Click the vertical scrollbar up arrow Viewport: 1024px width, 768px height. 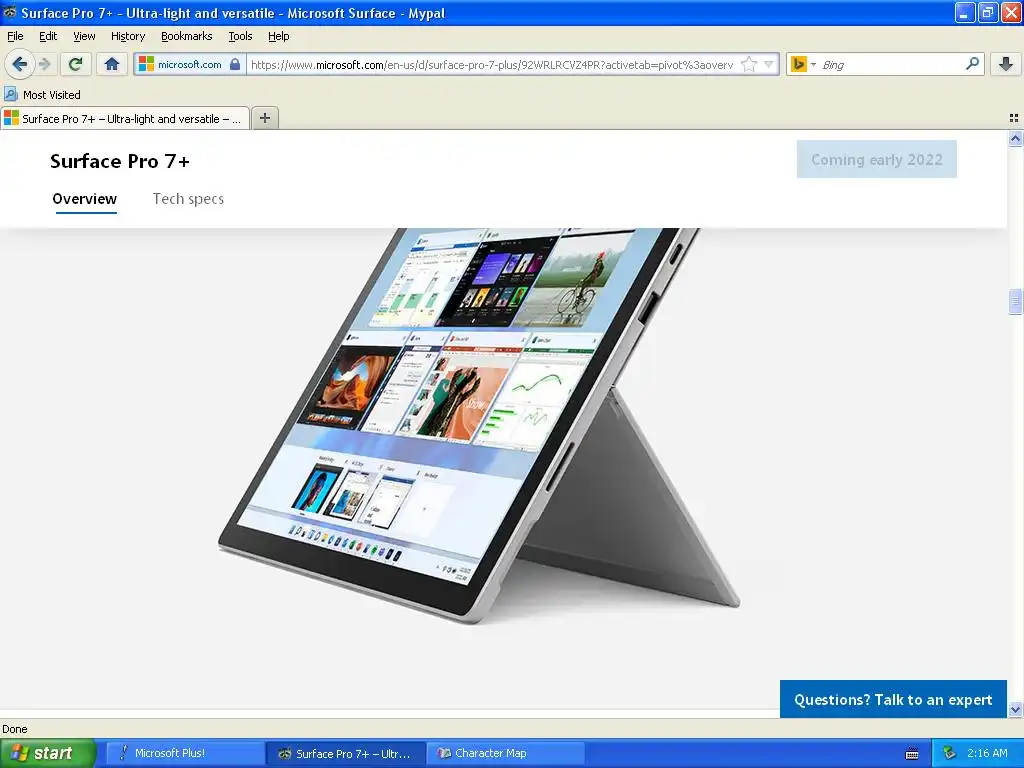tap(1015, 138)
